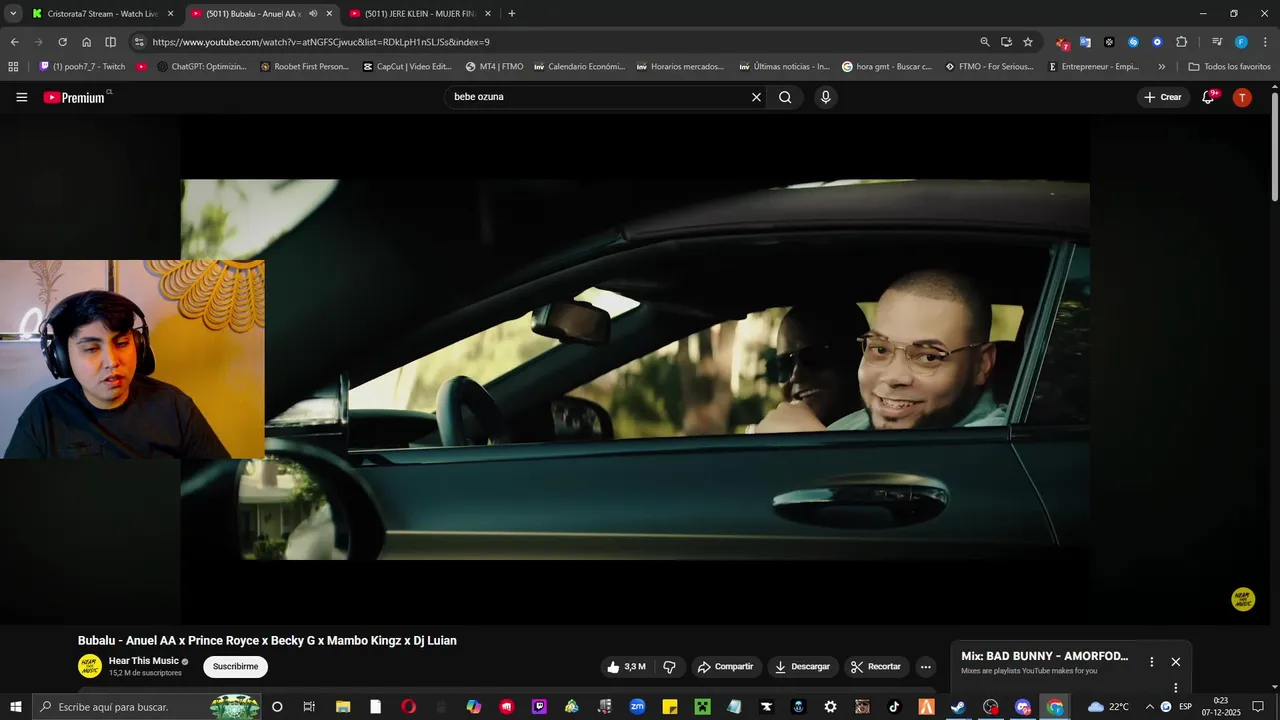Clear the 'bebe ozuna' search text
The image size is (1280, 720).
coord(756,97)
